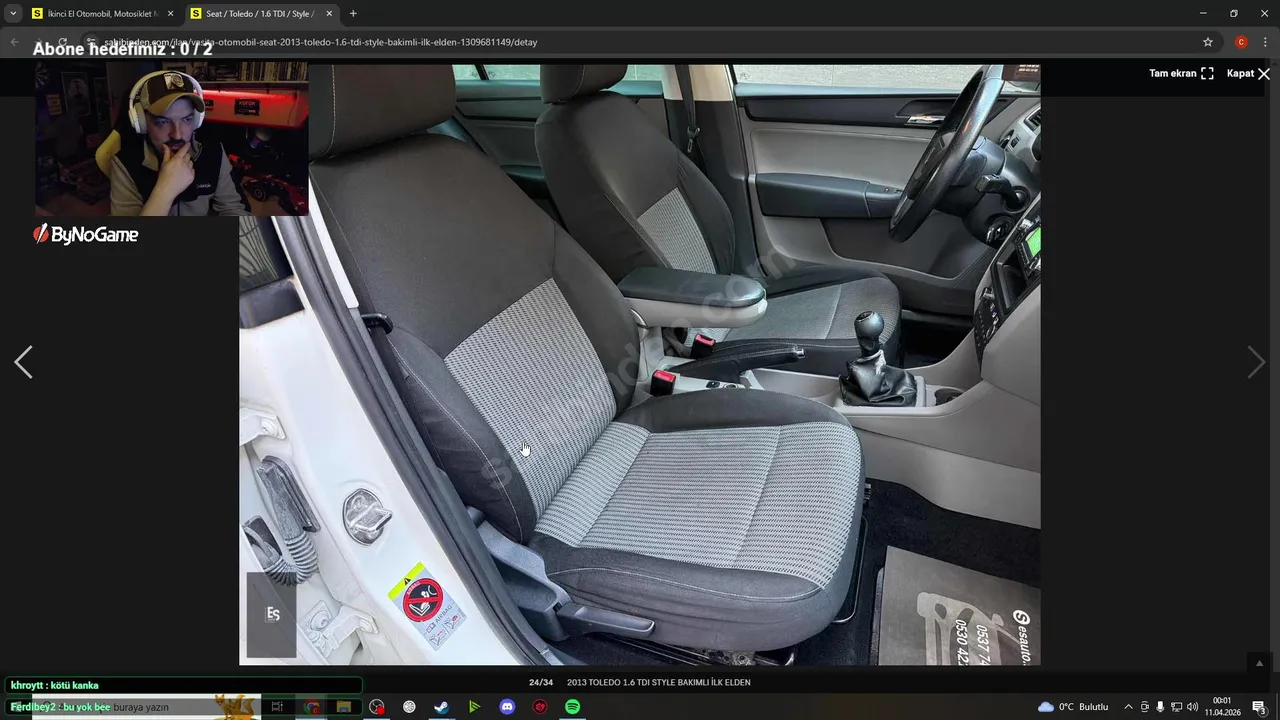The height and width of the screenshot is (720, 1280).
Task: Open the red gear app in taskbar
Action: (540, 707)
